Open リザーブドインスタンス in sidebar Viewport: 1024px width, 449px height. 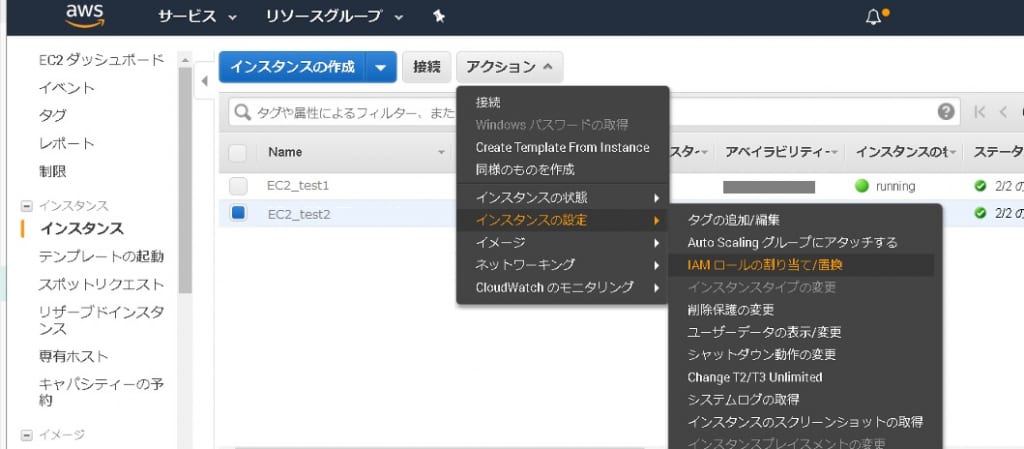pyautogui.click(x=101, y=320)
